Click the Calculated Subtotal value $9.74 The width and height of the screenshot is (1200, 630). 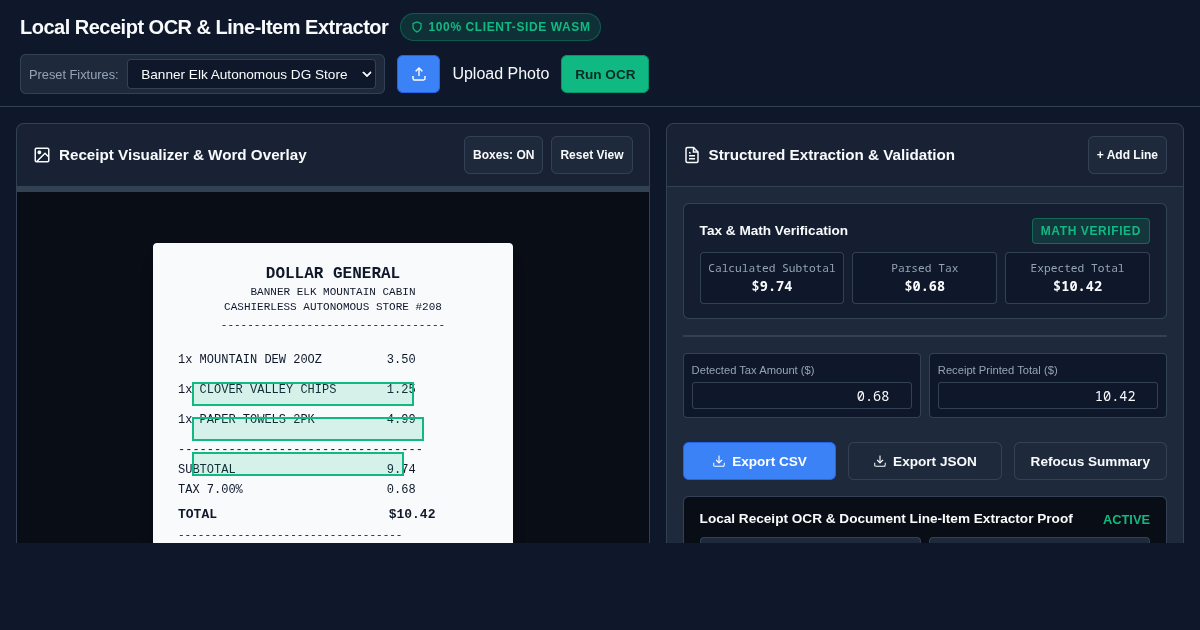772,286
